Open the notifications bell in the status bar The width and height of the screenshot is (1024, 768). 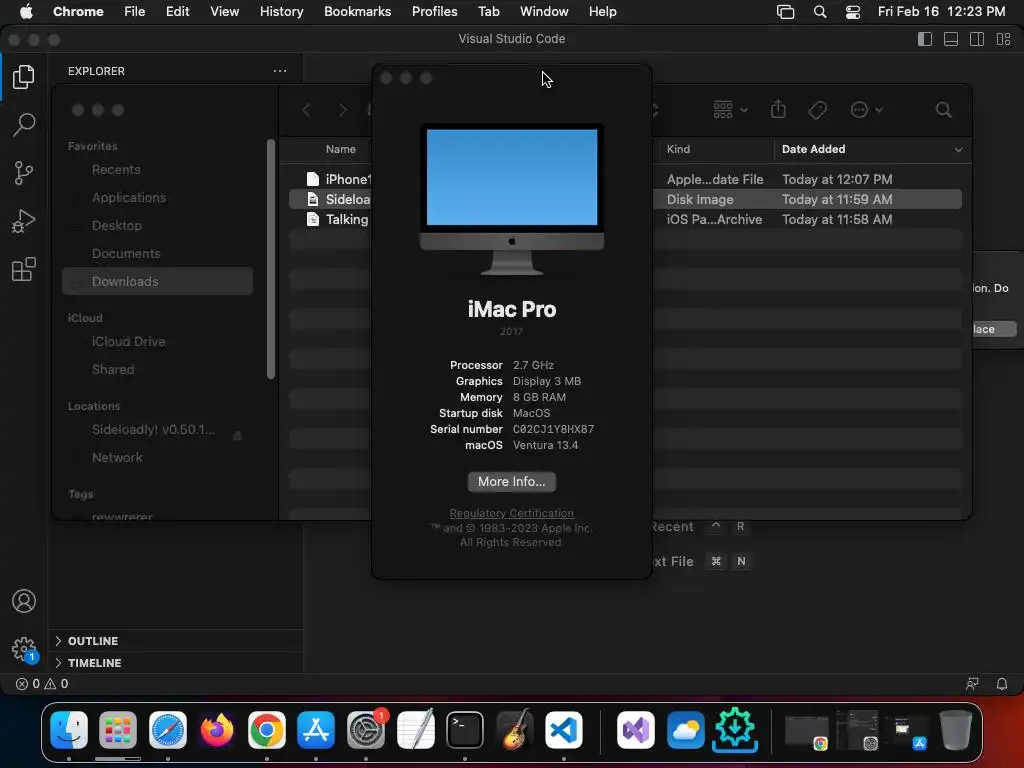(1002, 684)
